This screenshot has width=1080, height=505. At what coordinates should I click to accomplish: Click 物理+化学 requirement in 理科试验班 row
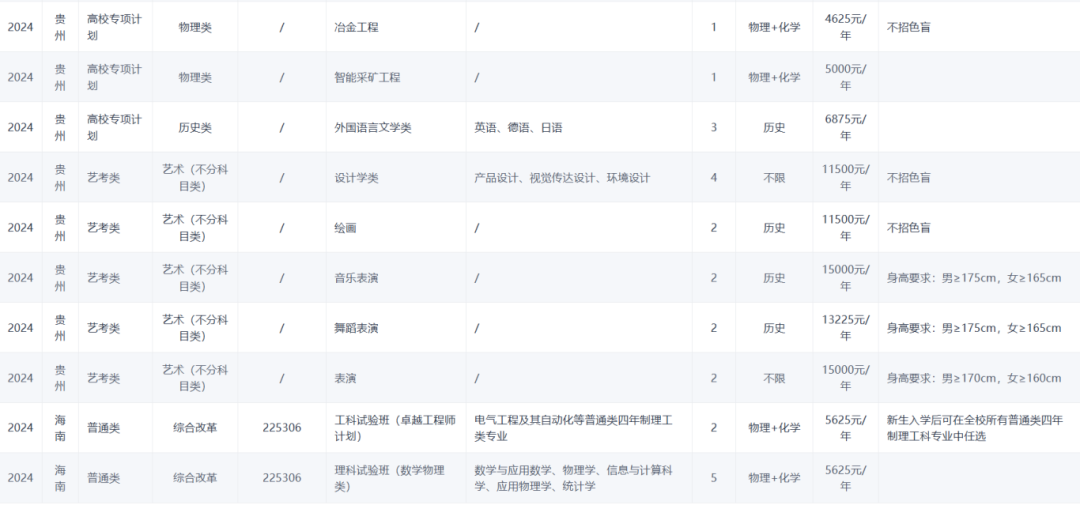click(x=774, y=479)
